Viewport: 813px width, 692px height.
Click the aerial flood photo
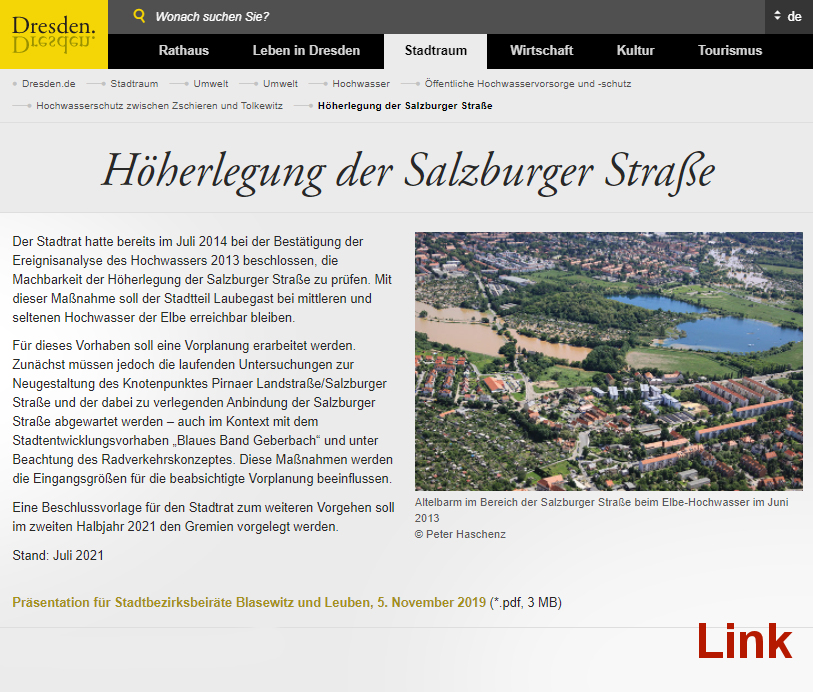[608, 361]
